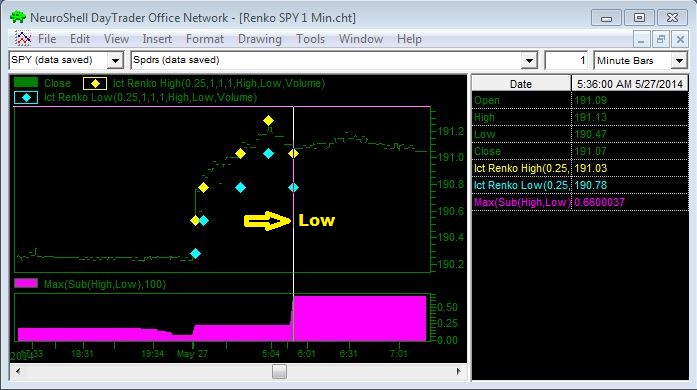Click the Low value 190.47
The width and height of the screenshot is (697, 390).
[x=590, y=134]
